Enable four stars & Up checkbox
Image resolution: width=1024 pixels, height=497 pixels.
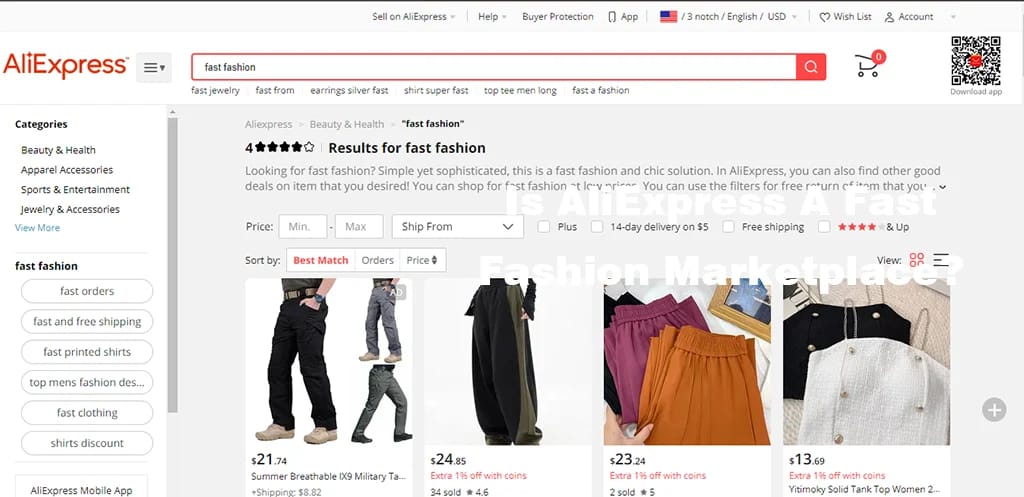[824, 227]
